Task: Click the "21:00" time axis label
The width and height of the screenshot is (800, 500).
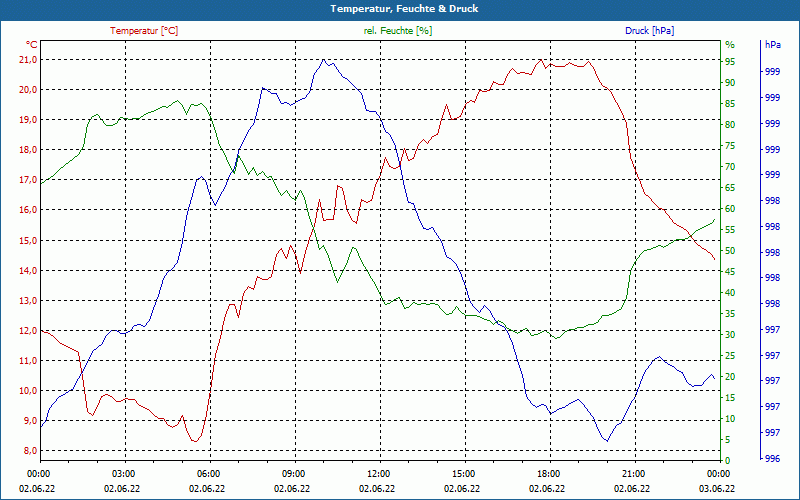Action: tap(632, 474)
